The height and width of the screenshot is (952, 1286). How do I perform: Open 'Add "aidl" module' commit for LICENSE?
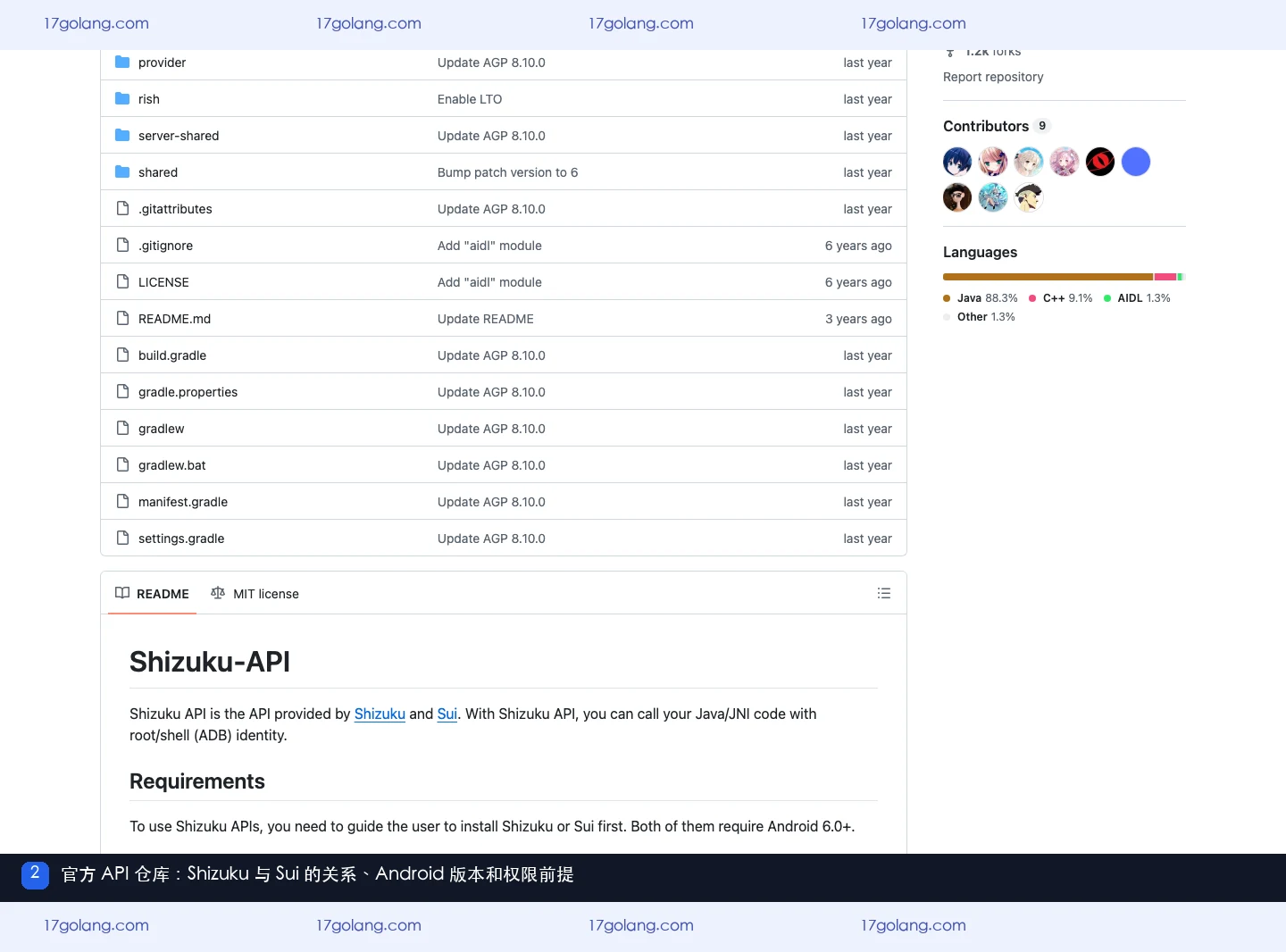click(x=489, y=282)
